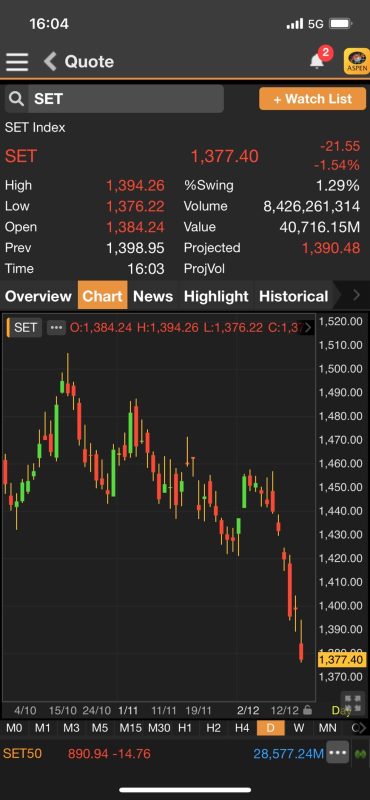Add SET to Watch List
This screenshot has height=800, width=370.
pyautogui.click(x=313, y=98)
